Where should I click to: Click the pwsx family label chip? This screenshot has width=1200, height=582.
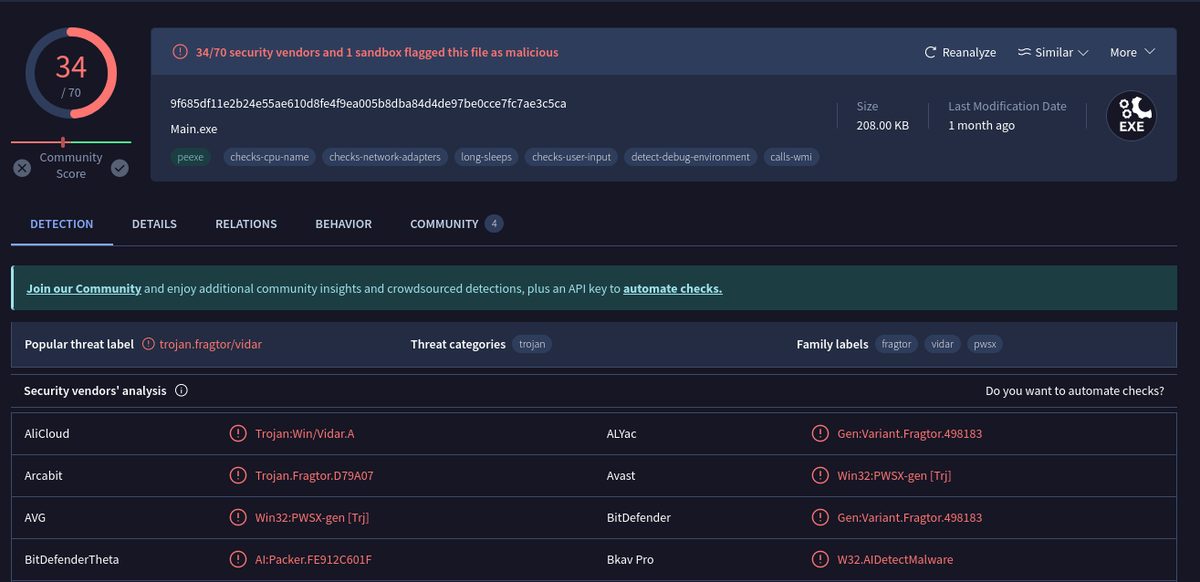tap(985, 344)
